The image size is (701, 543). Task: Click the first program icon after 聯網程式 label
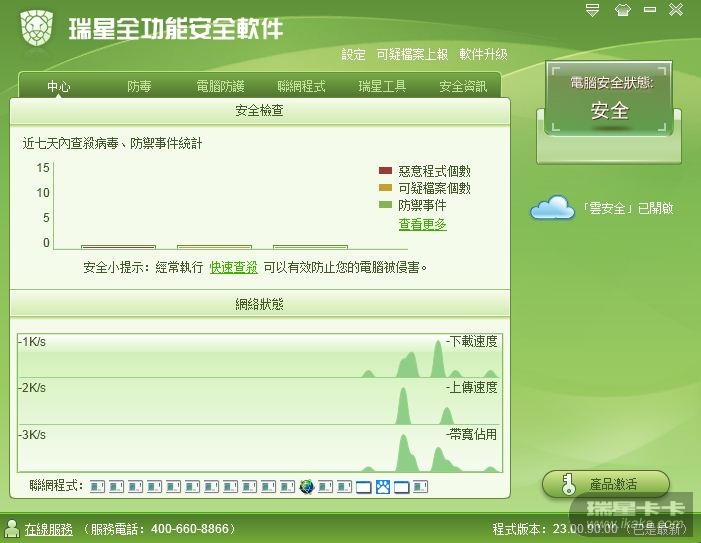pos(97,486)
